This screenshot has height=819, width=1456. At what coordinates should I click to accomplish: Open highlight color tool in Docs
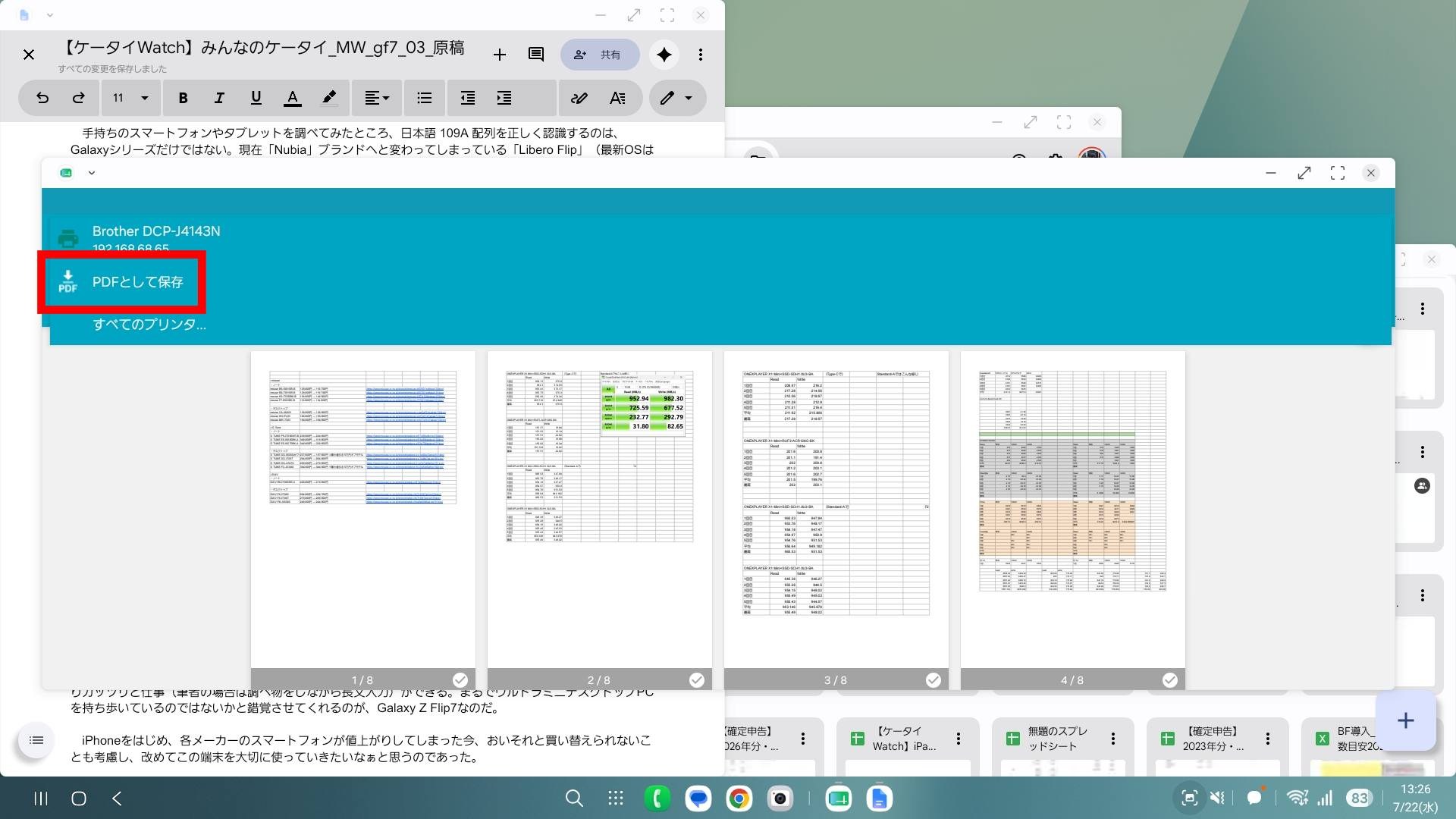click(x=328, y=98)
